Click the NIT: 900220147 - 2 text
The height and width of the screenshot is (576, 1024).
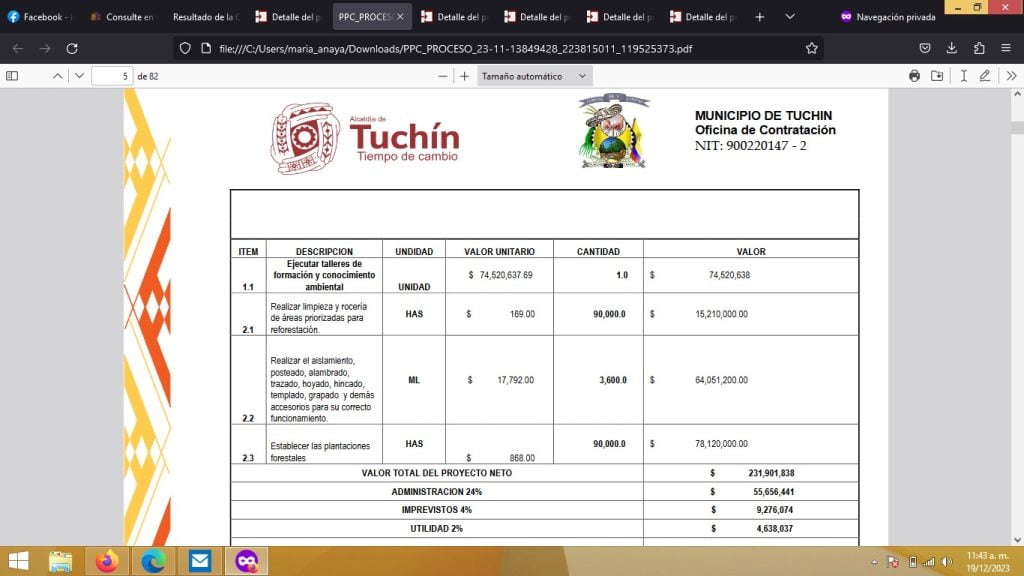click(750, 146)
